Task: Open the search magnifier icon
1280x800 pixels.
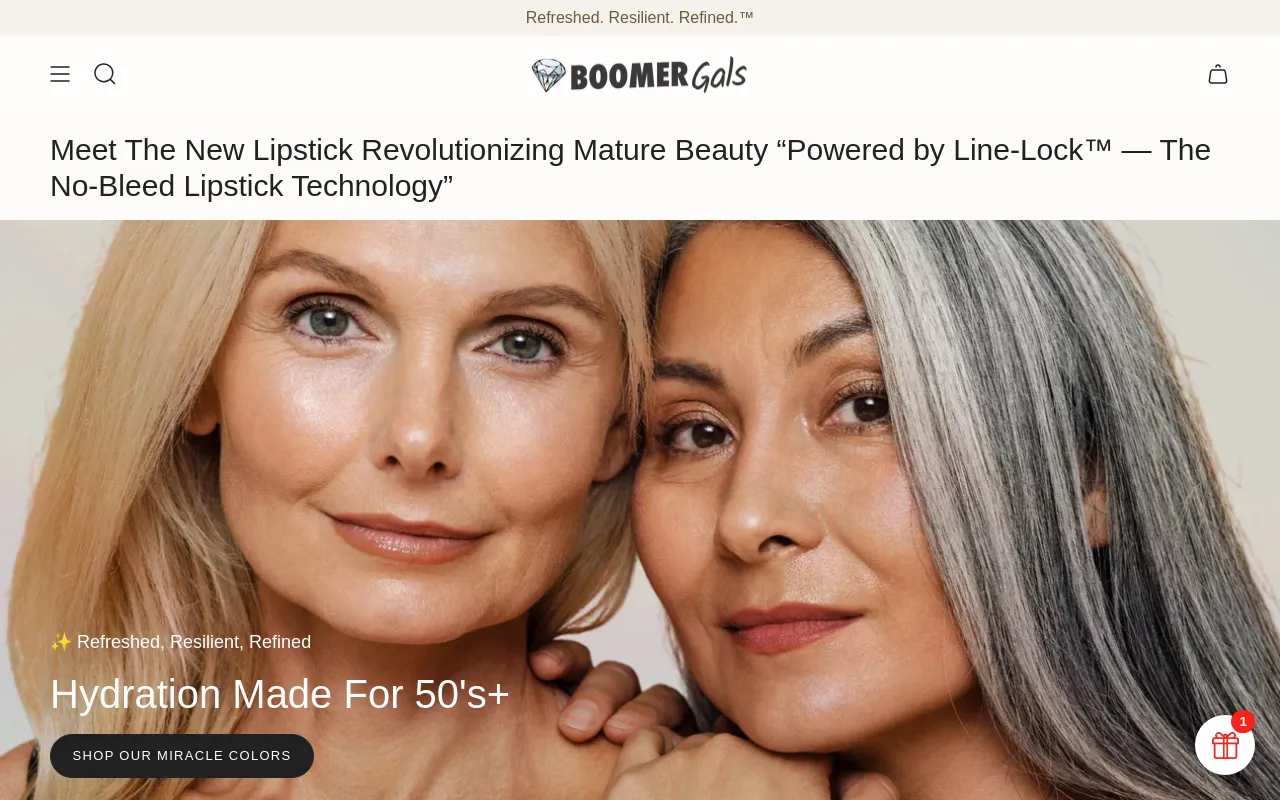Action: [x=105, y=74]
